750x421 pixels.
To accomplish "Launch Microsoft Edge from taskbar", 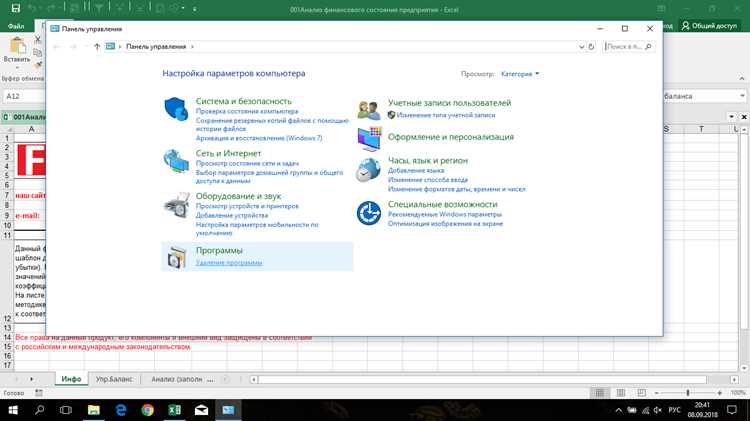I will (121, 410).
